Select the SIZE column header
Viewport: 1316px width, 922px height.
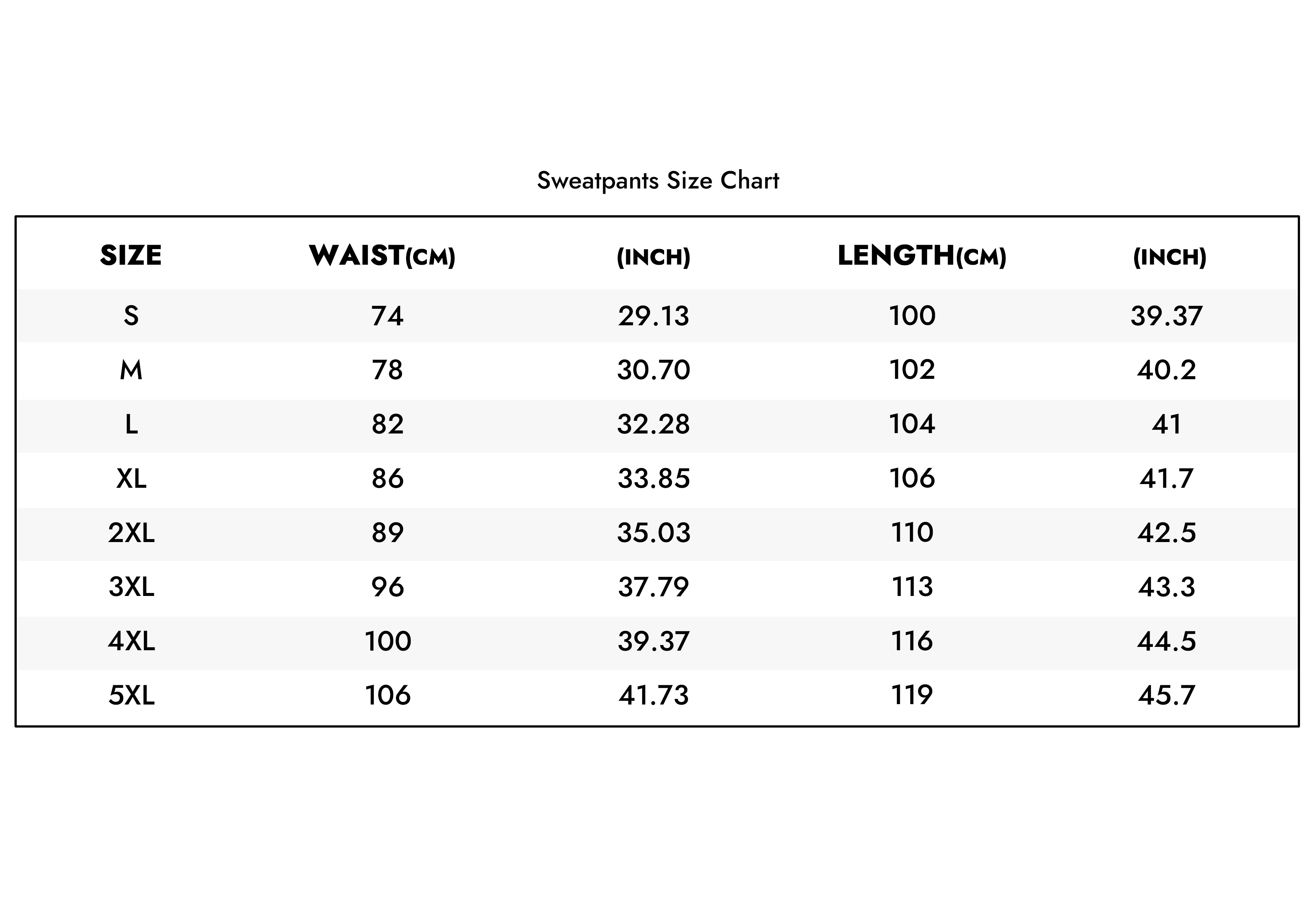tap(131, 255)
